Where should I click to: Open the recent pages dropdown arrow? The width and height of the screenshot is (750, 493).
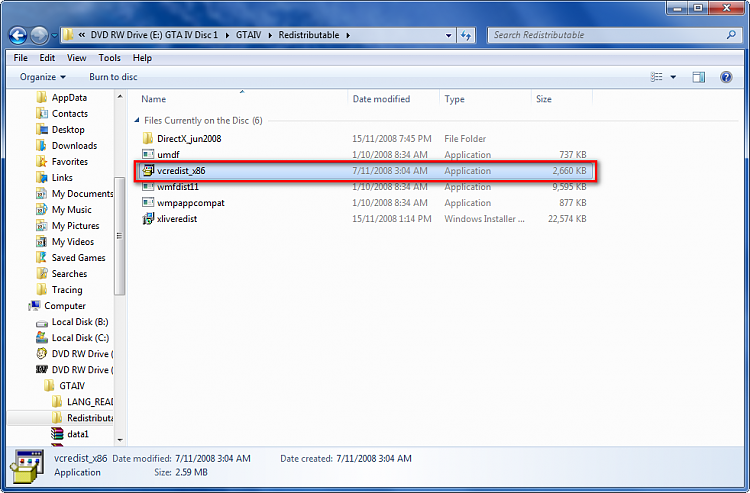[x=54, y=35]
